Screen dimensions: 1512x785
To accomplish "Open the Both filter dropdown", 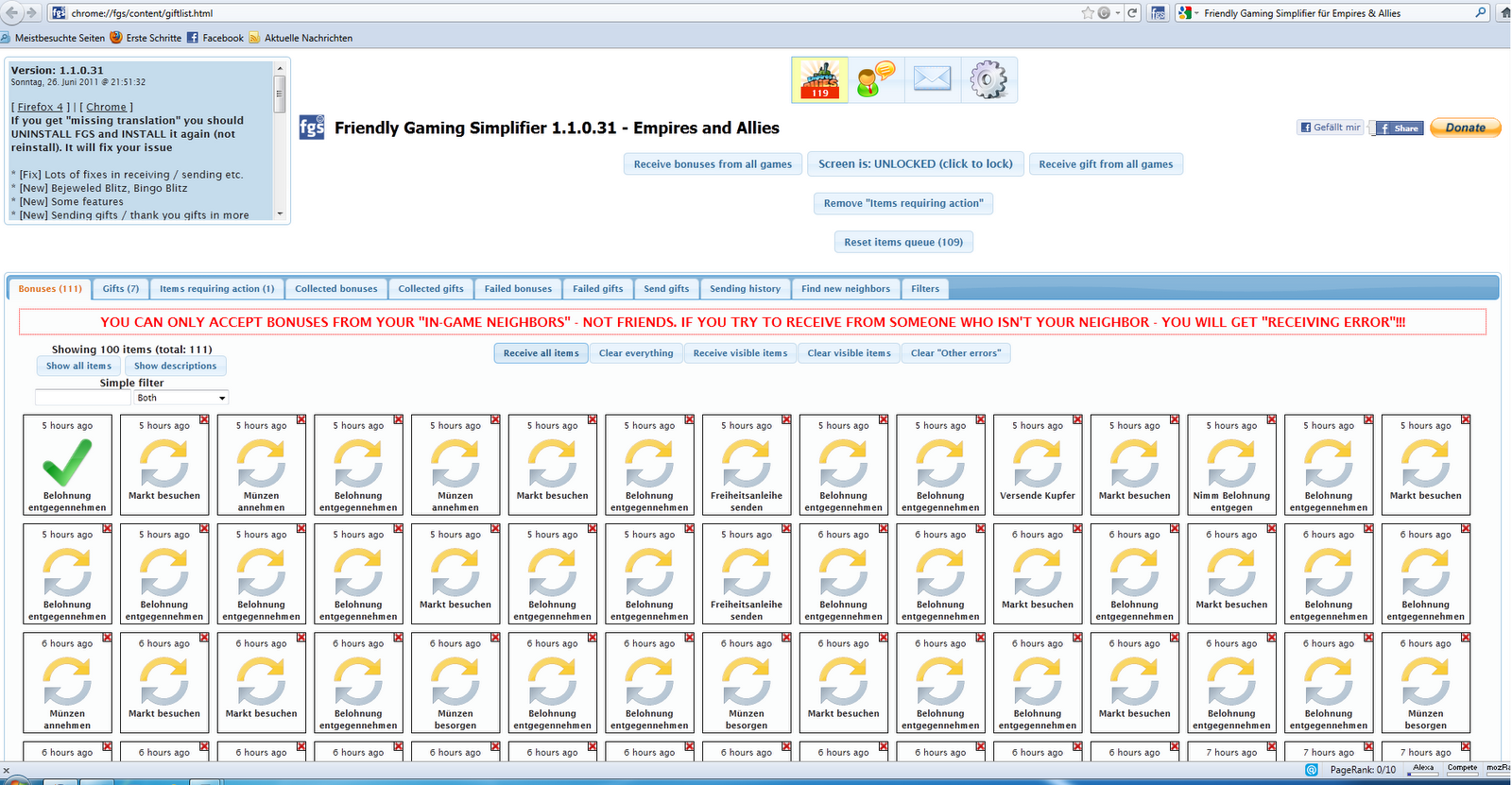I will 180,398.
